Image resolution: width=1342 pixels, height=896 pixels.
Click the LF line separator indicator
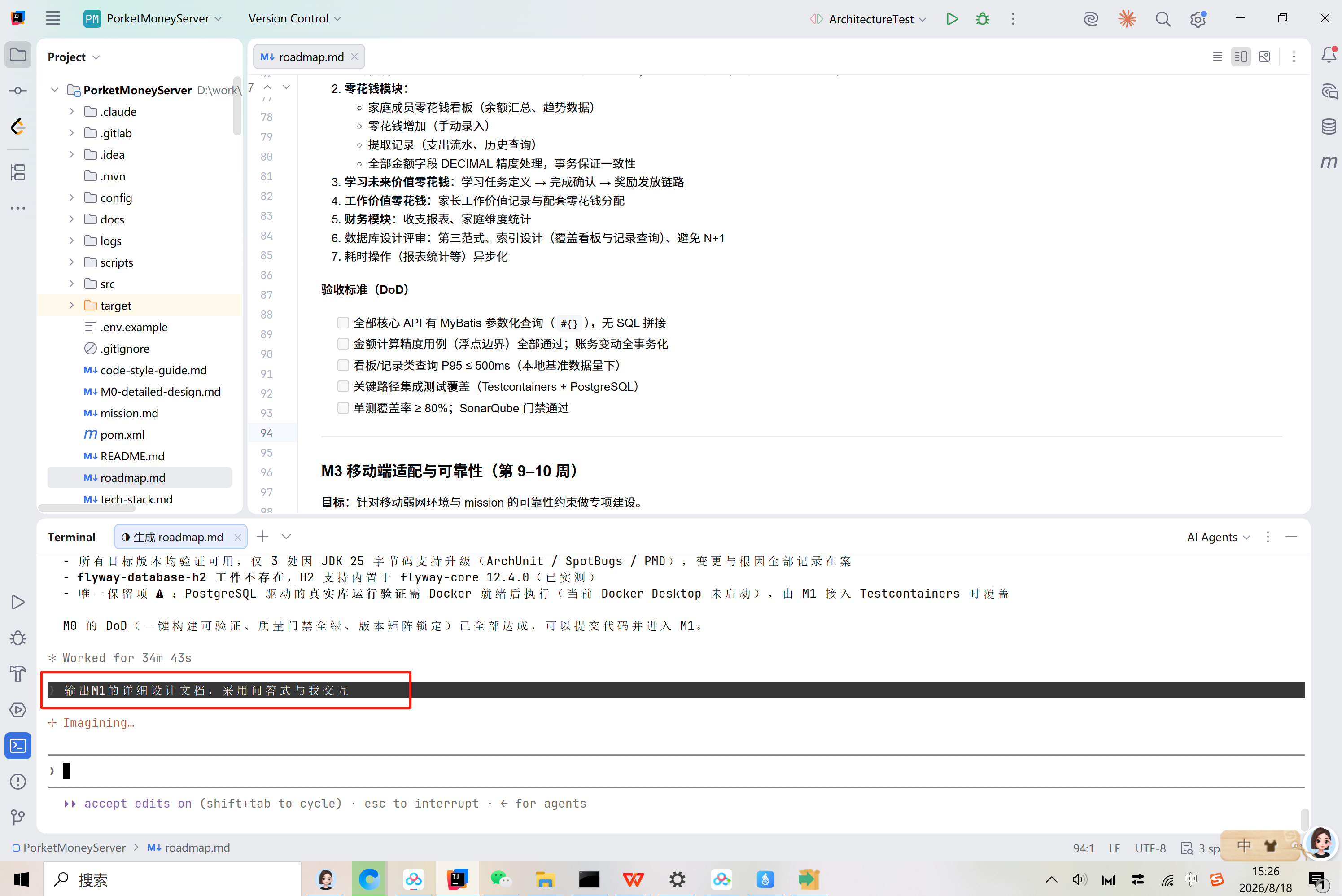pyautogui.click(x=1114, y=848)
